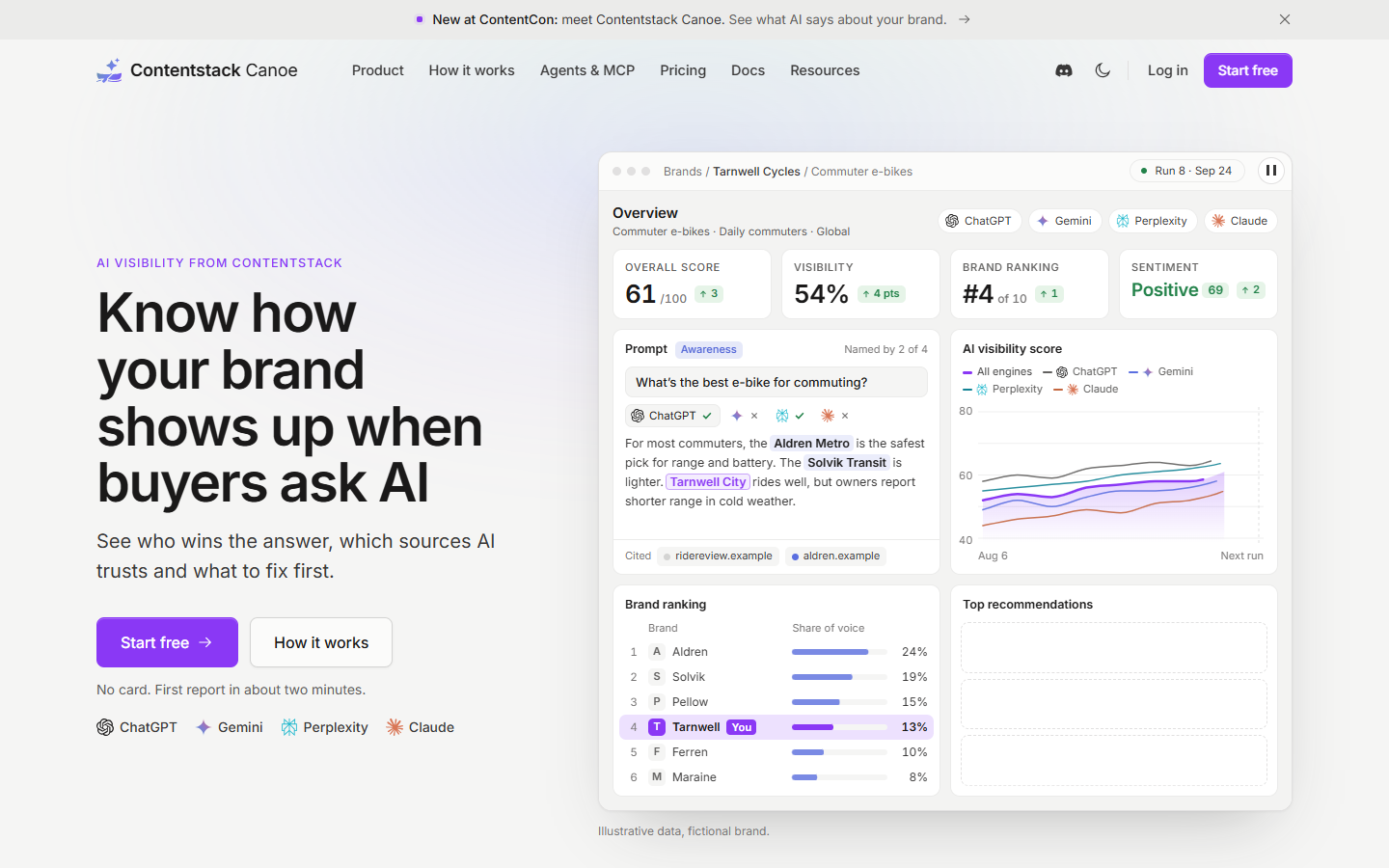Toggle the Perplexity engine chip in Overview header
The image size is (1389, 868).
pos(1152,221)
